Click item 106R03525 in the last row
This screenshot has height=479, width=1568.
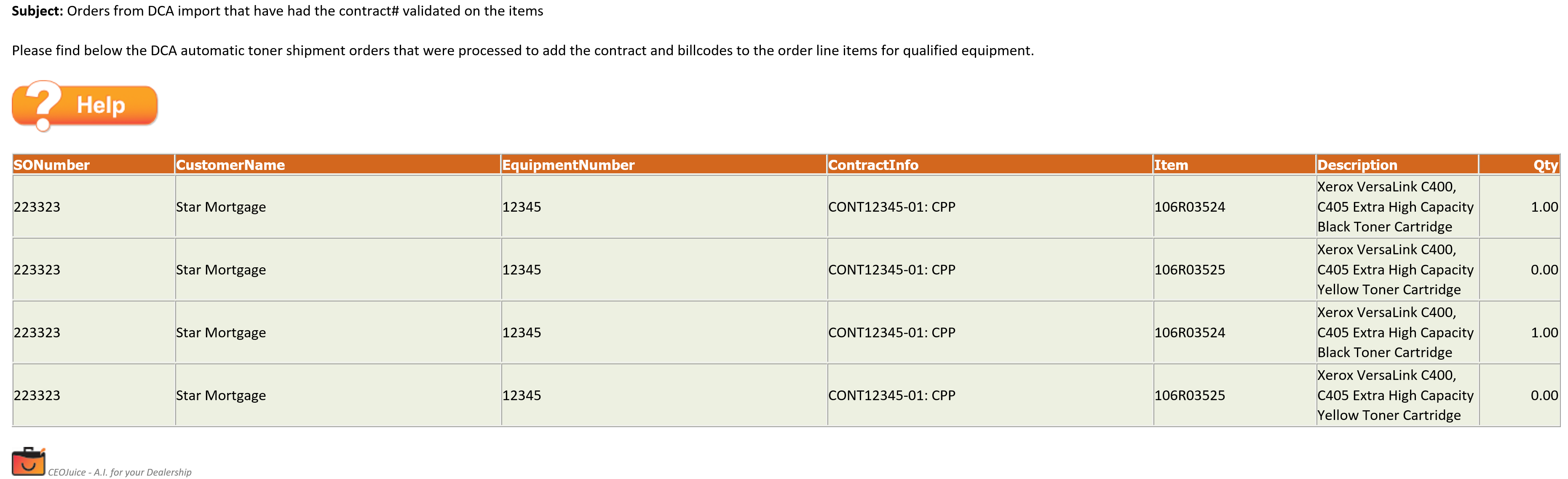click(1189, 396)
